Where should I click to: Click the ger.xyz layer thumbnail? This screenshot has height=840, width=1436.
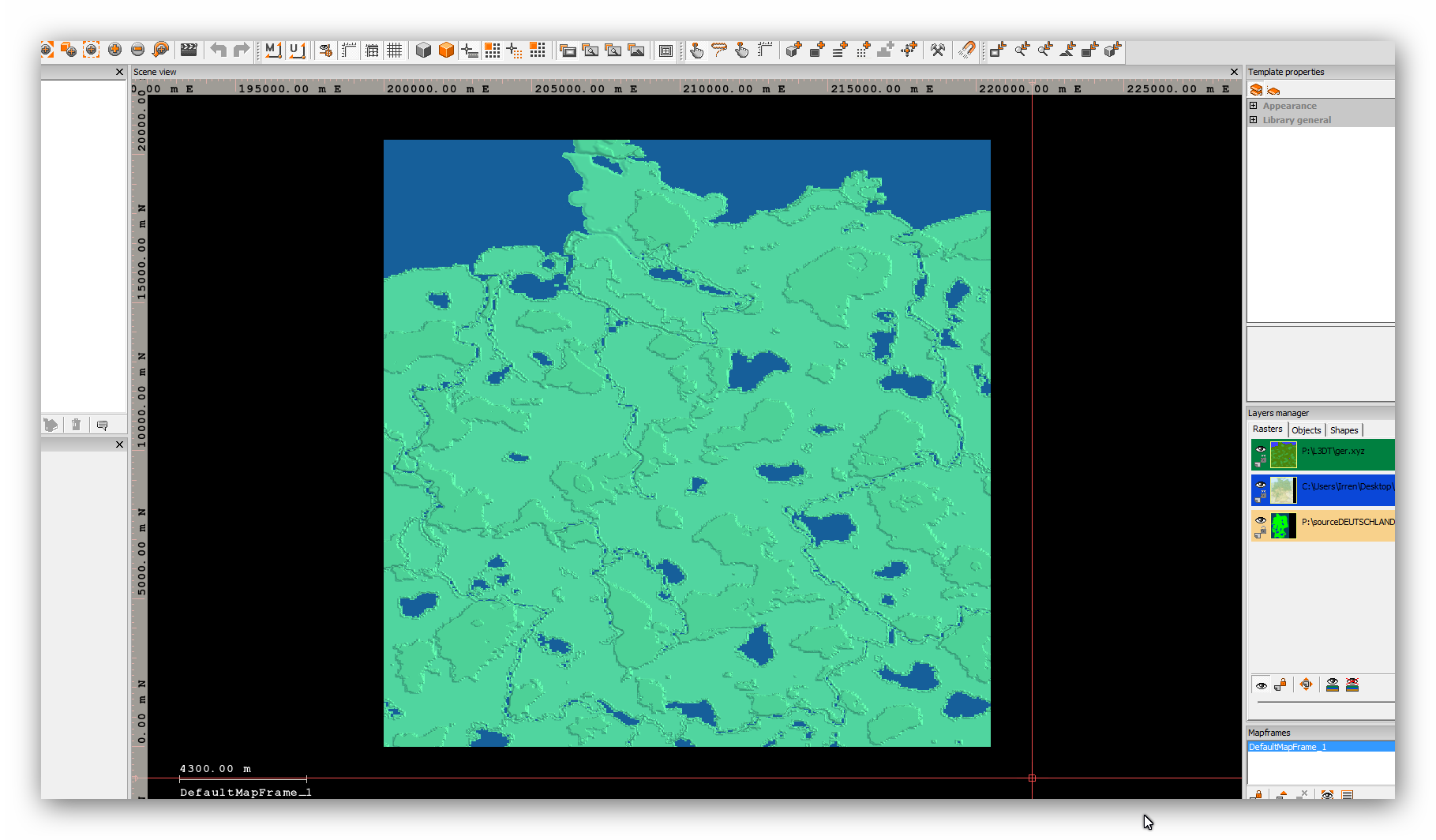click(1283, 455)
